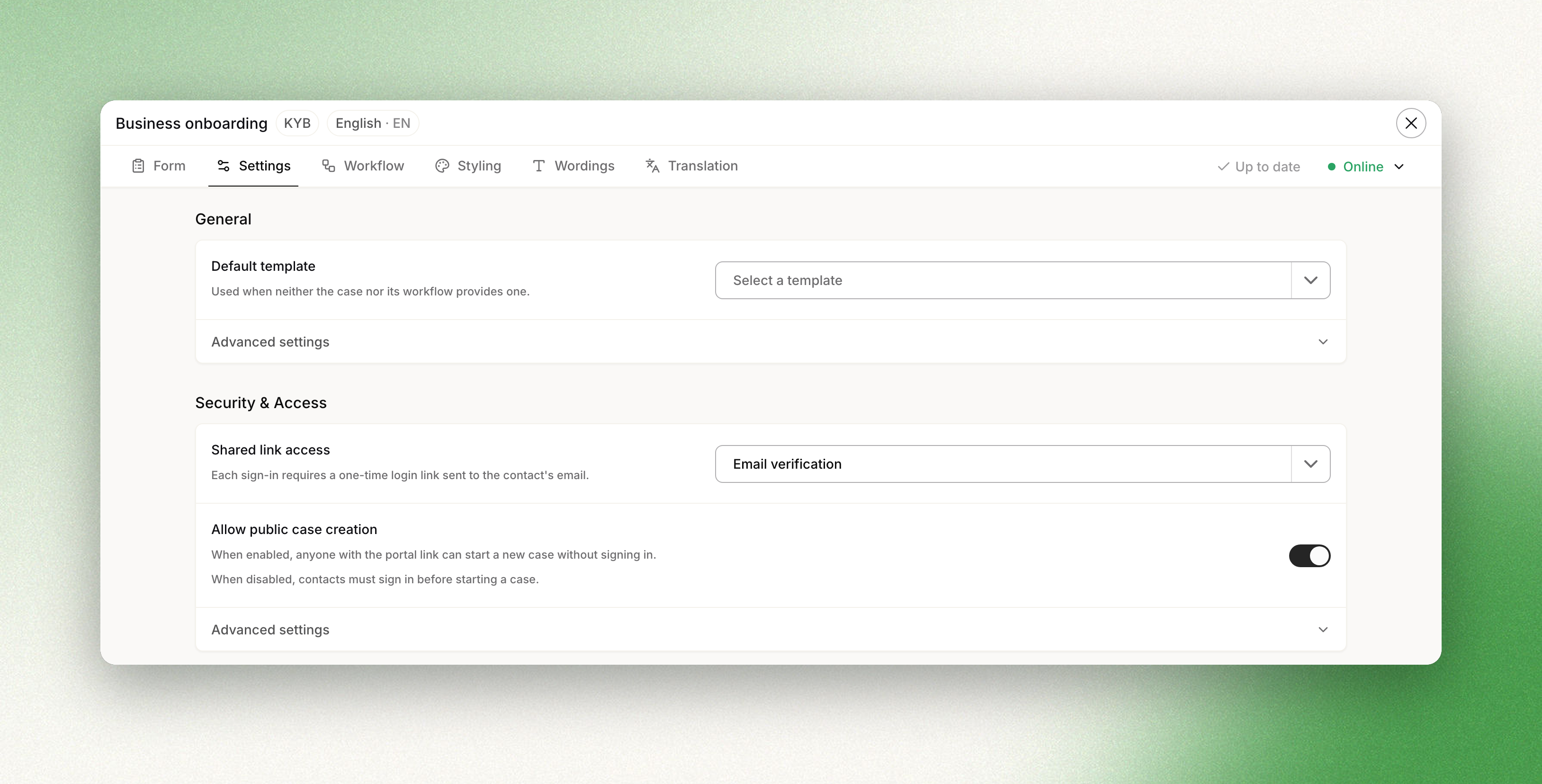This screenshot has width=1542, height=784.
Task: Select the Settings tab label
Action: tap(265, 166)
